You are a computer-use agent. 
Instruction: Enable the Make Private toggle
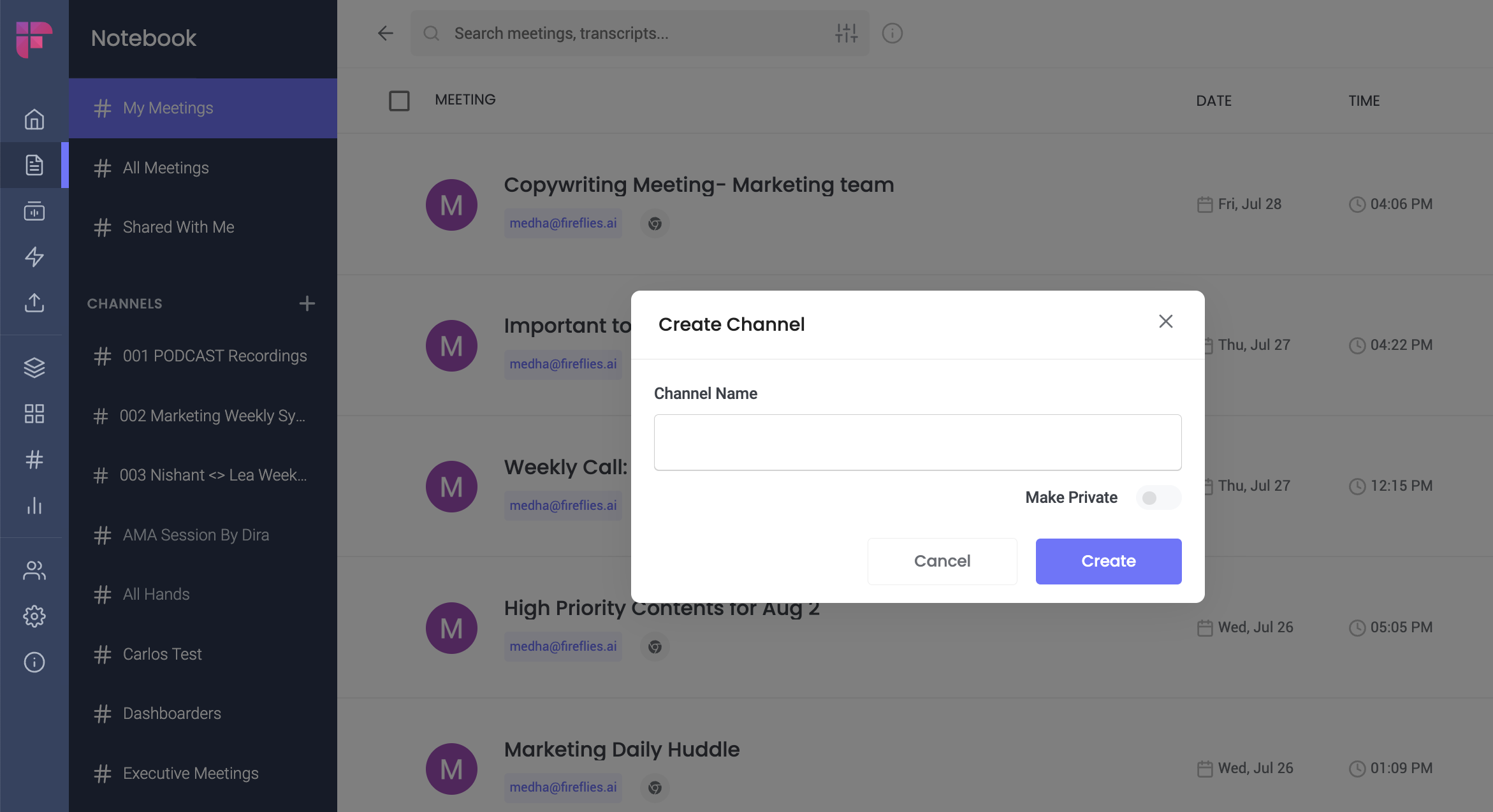coord(1158,498)
